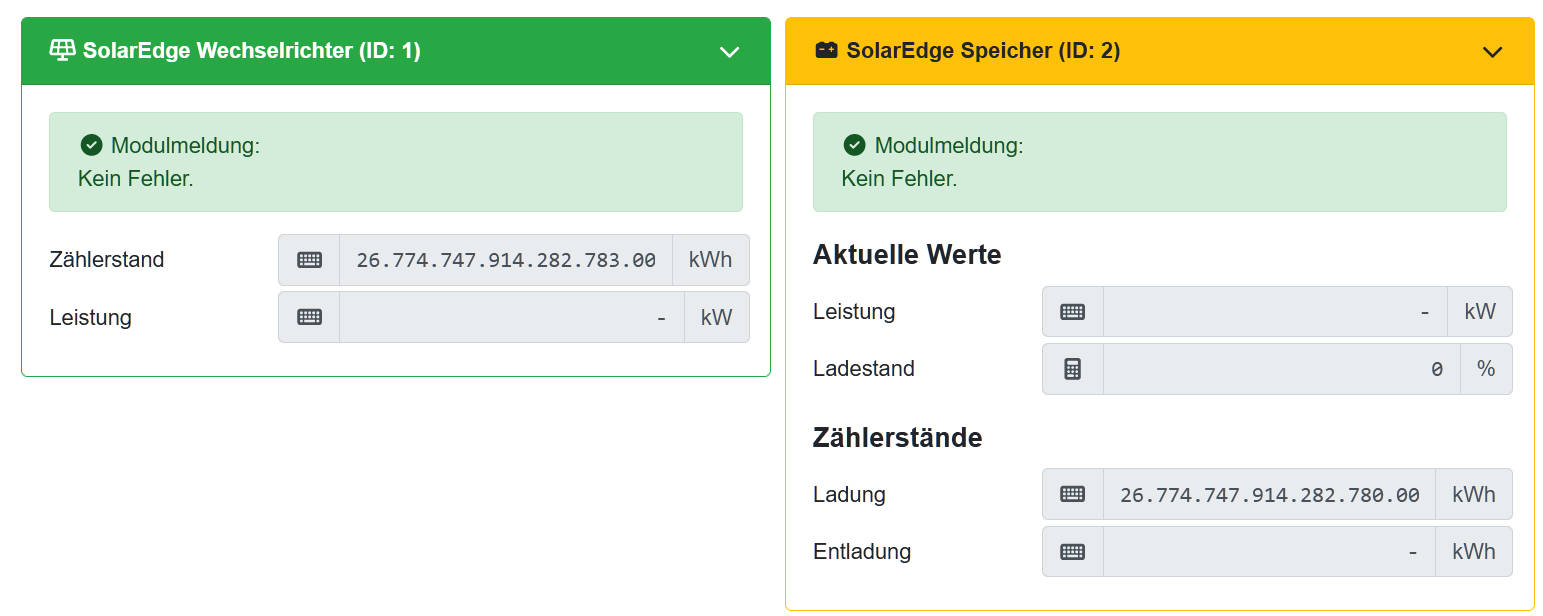Click keyboard icon beside Ladung

coord(1072,494)
